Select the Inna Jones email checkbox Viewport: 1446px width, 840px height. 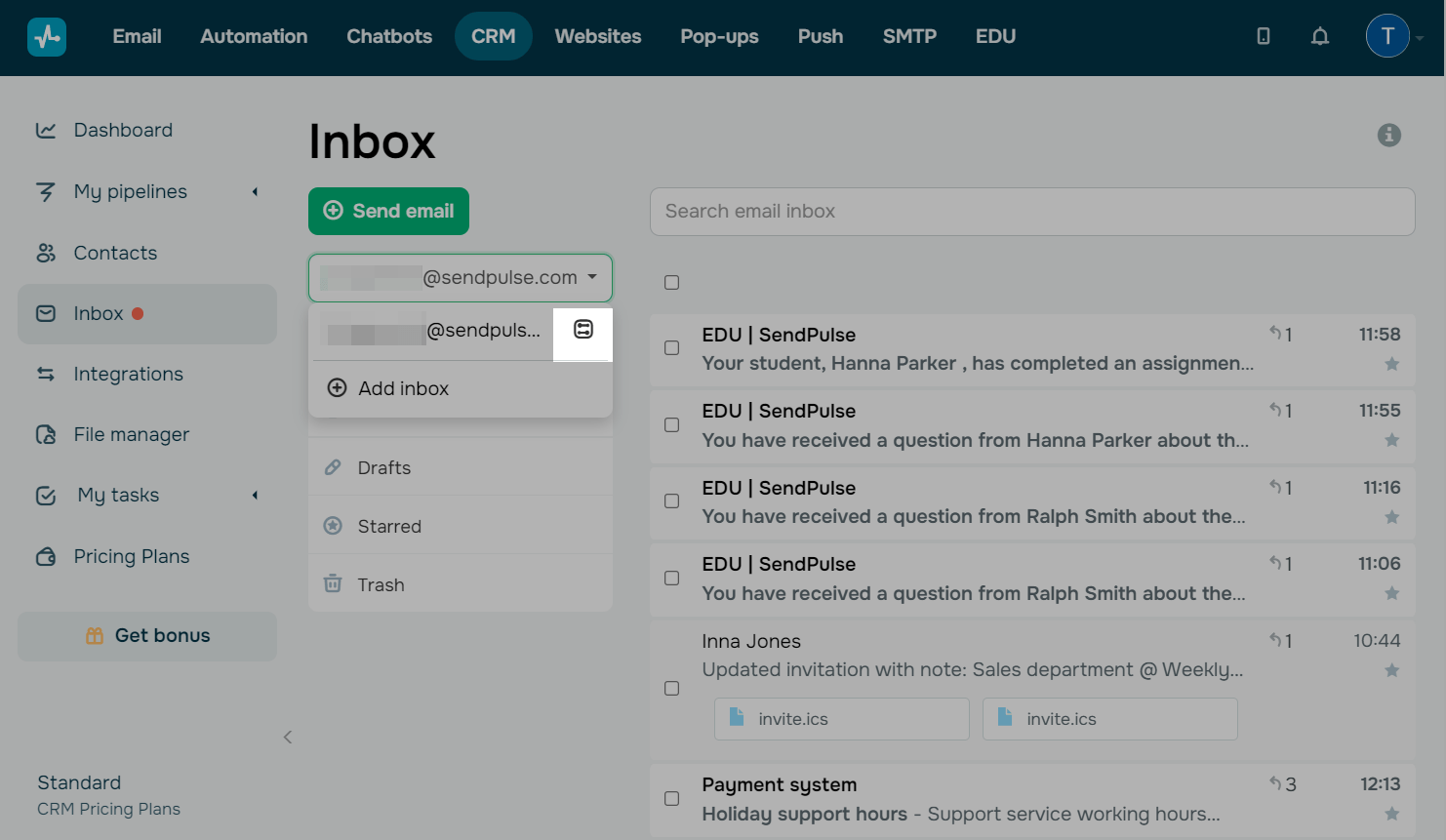[x=672, y=689]
